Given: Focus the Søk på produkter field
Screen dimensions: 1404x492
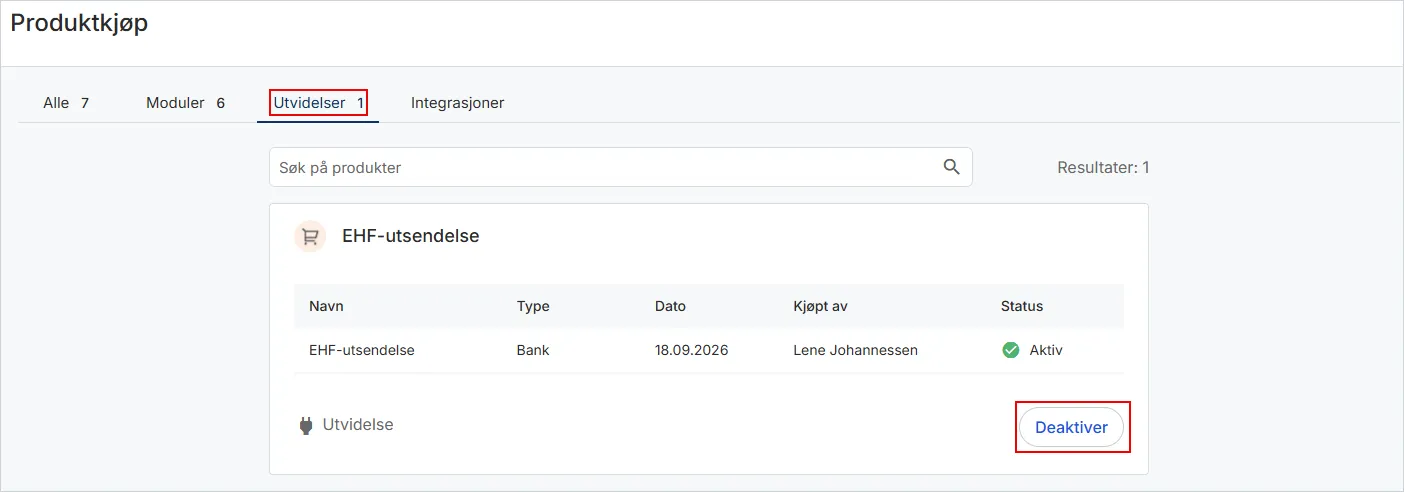Looking at the screenshot, I should coord(620,167).
